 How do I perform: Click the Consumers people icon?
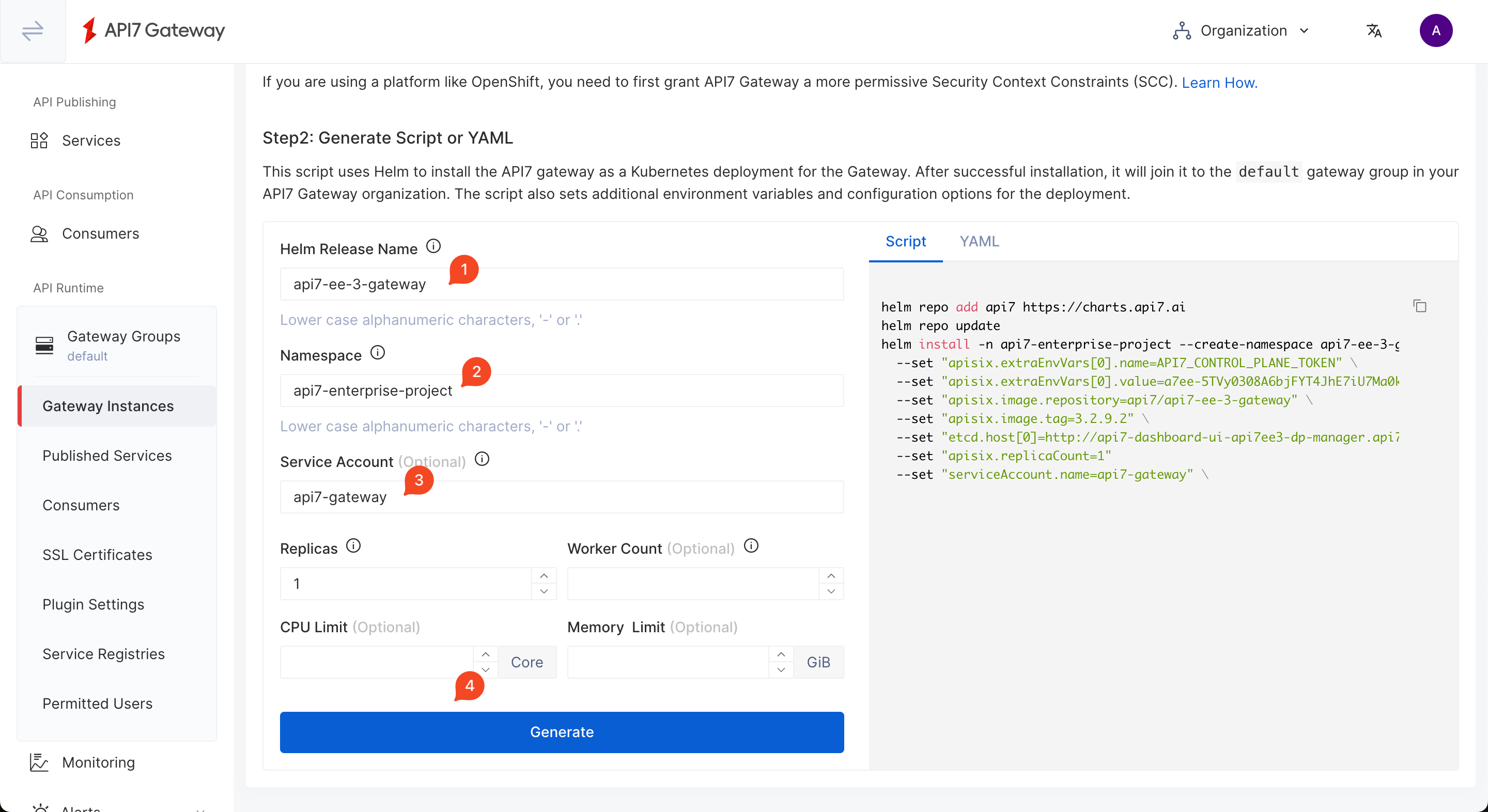[39, 233]
